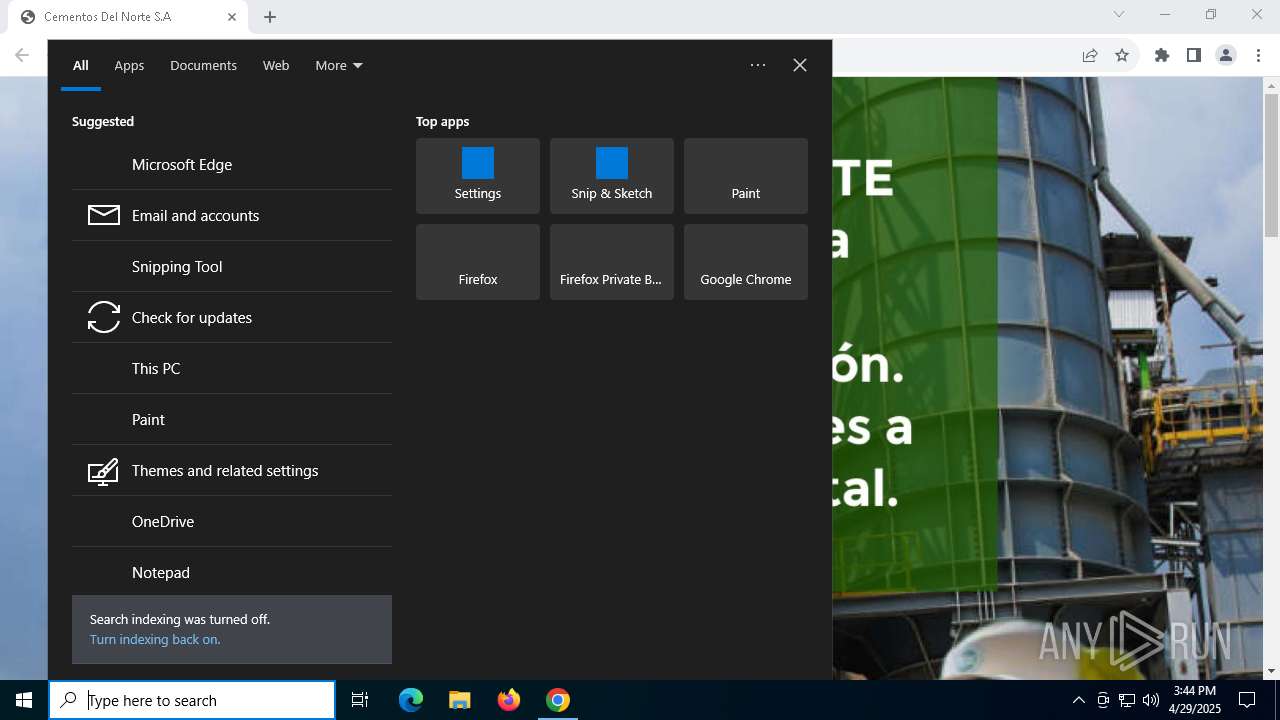This screenshot has width=1280, height=720.
Task: Open Chrome extensions puzzle icon
Action: pos(1162,55)
